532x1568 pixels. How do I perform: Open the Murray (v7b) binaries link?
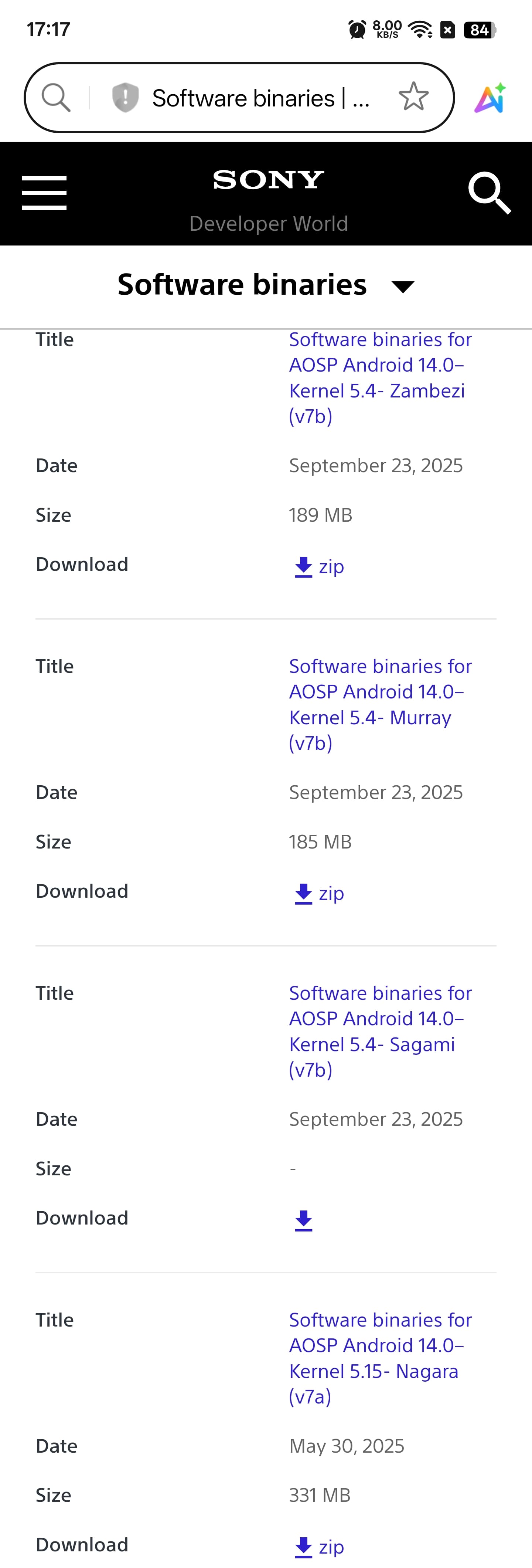pos(379,704)
